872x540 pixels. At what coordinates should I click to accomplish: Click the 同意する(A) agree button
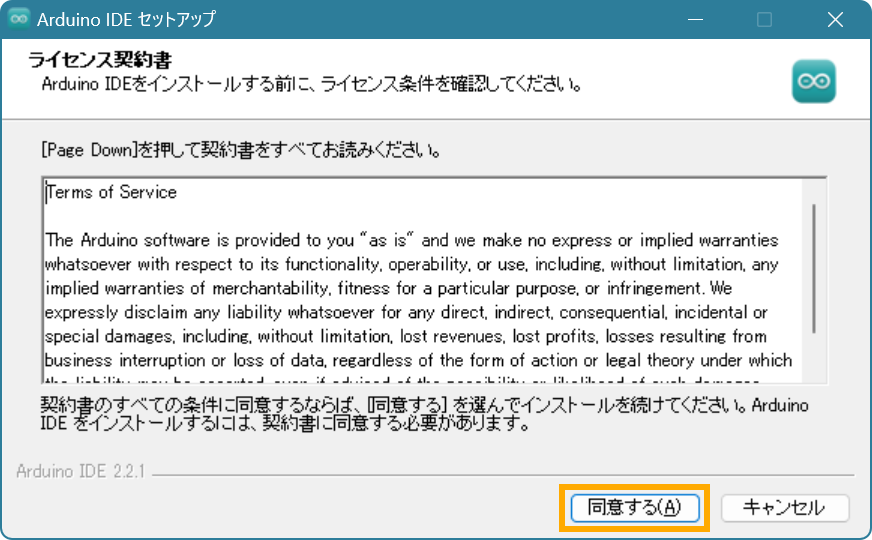coord(635,507)
